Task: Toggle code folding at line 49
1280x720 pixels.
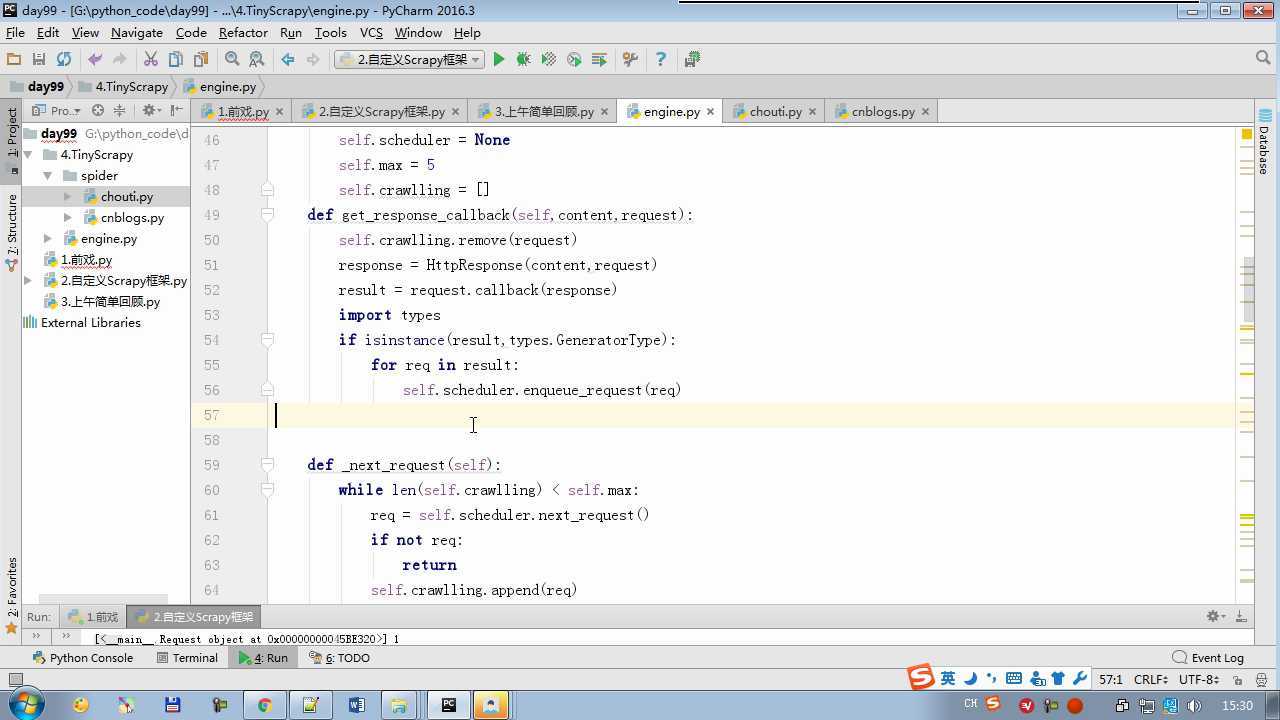Action: [267, 215]
